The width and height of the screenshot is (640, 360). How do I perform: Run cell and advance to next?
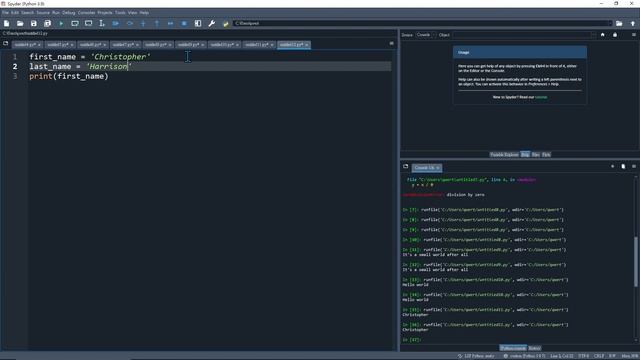tap(89, 24)
